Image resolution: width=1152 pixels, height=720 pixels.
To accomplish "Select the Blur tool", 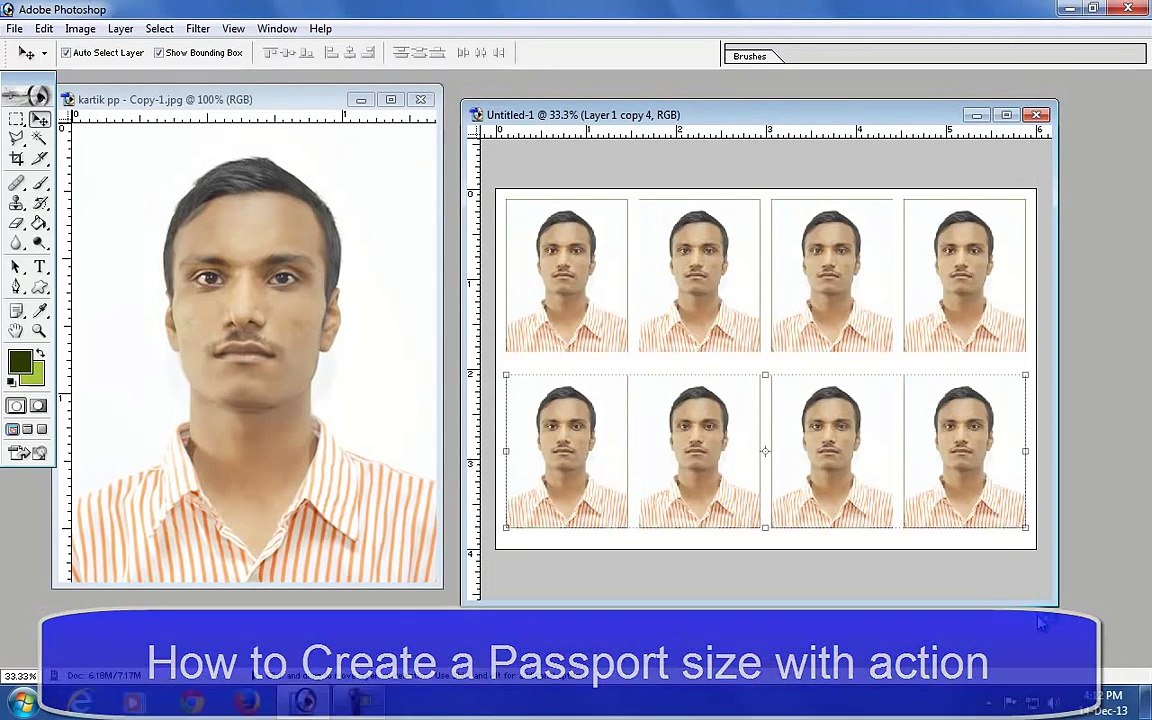I will tap(15, 242).
